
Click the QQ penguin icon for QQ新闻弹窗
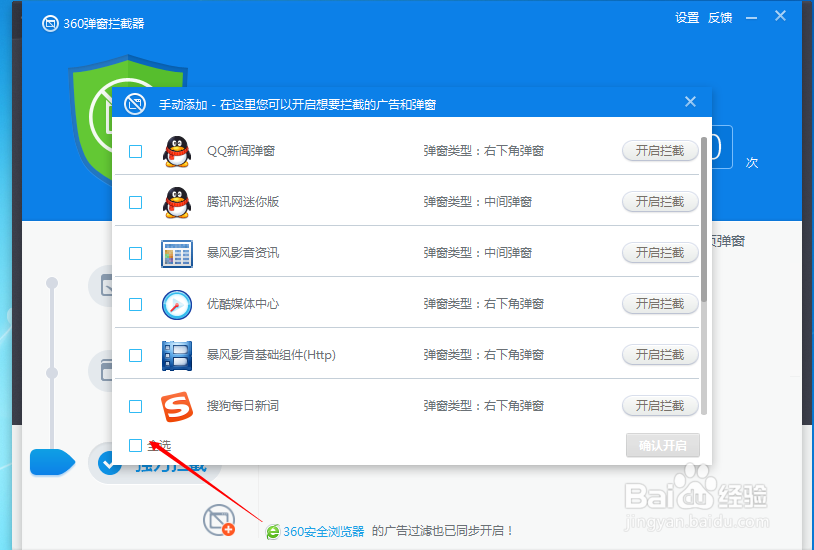(x=177, y=151)
